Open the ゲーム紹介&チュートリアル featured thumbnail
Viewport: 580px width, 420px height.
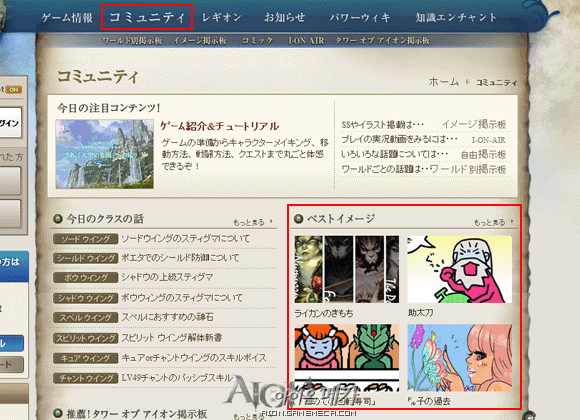[x=105, y=154]
